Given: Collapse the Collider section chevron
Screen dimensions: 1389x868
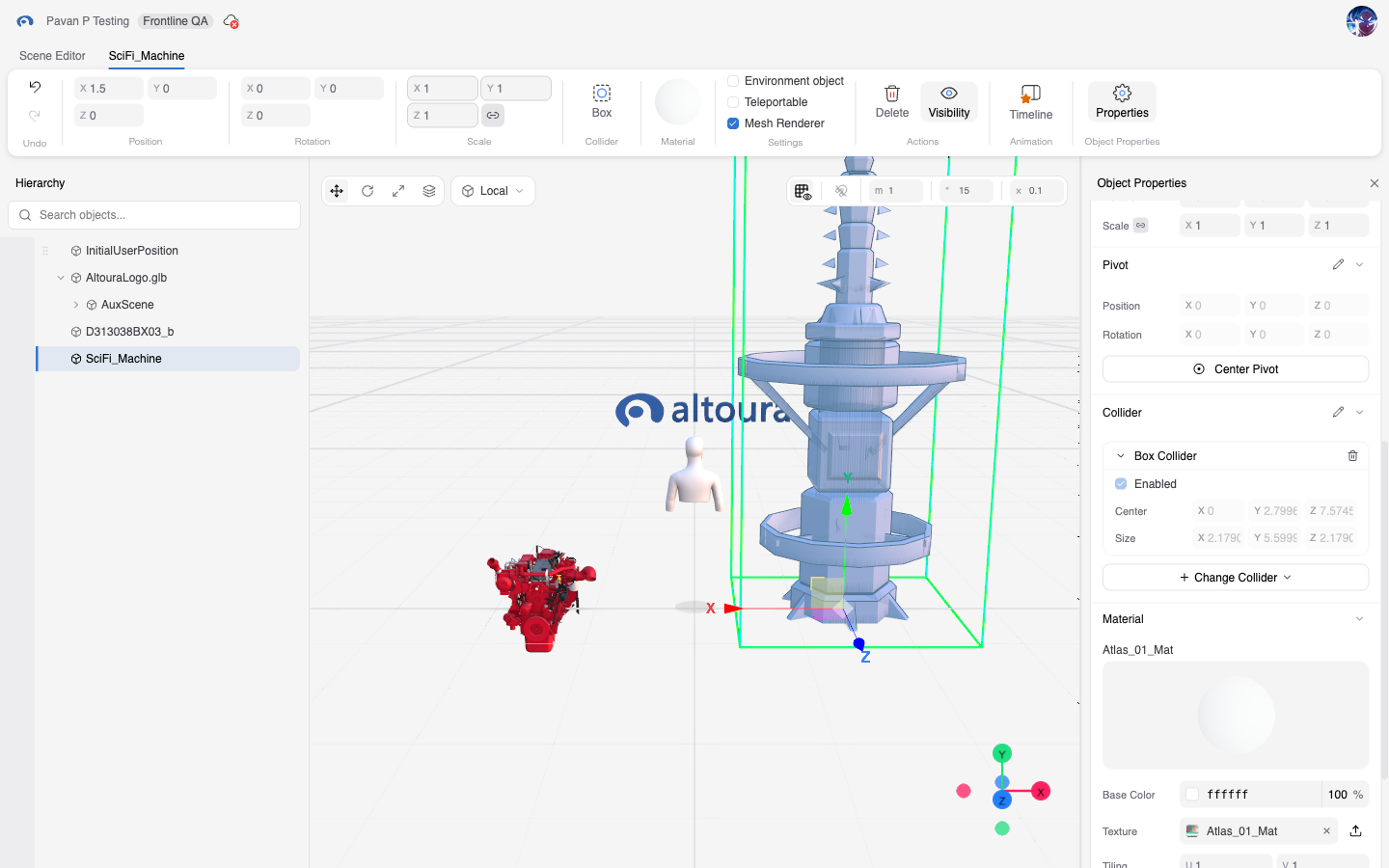Looking at the screenshot, I should click(1360, 412).
